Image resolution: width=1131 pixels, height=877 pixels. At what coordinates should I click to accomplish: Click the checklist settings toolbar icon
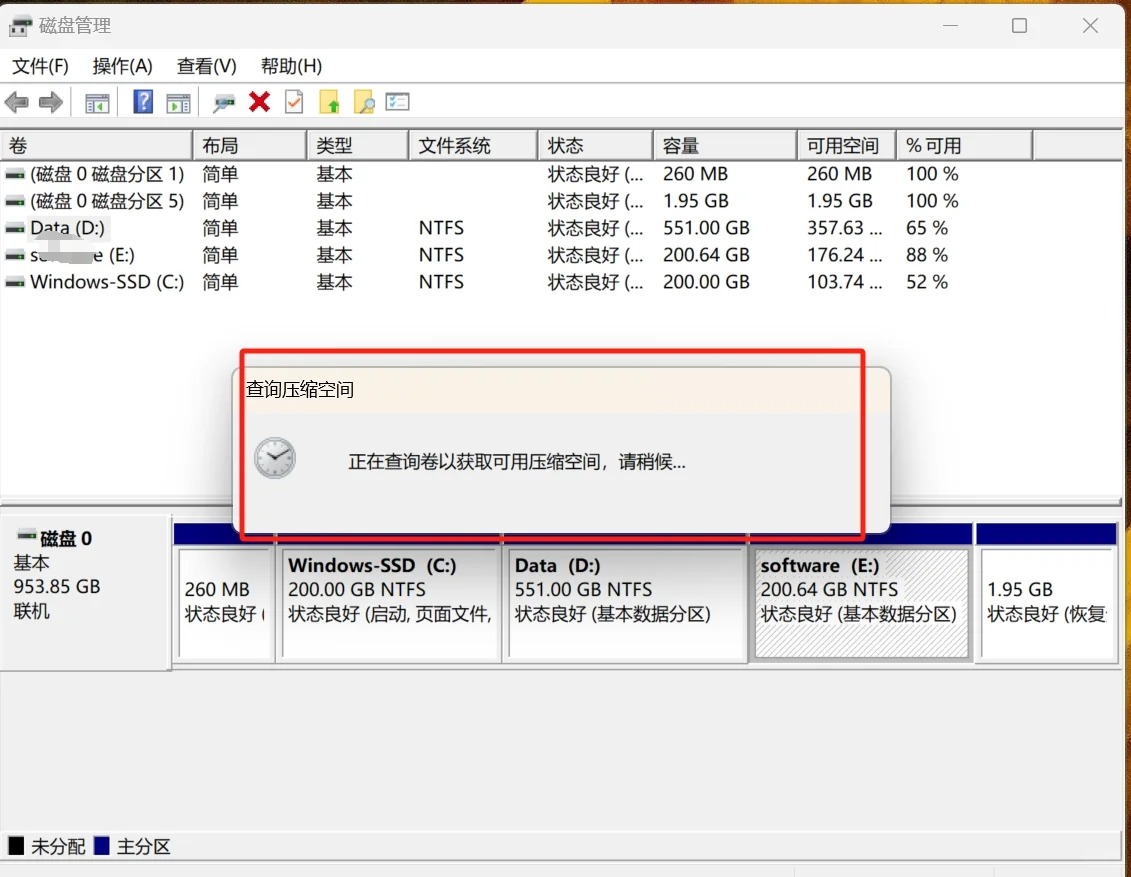(398, 102)
